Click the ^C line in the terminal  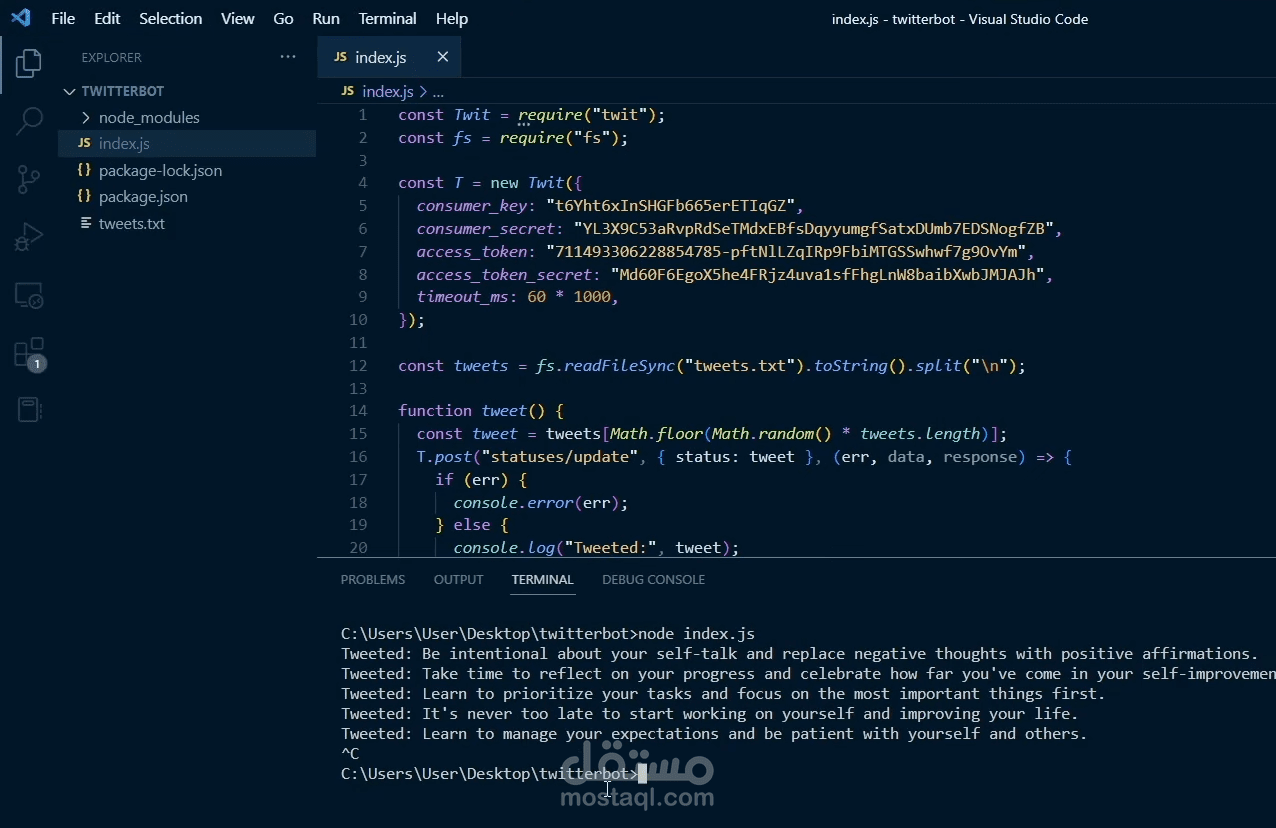350,754
